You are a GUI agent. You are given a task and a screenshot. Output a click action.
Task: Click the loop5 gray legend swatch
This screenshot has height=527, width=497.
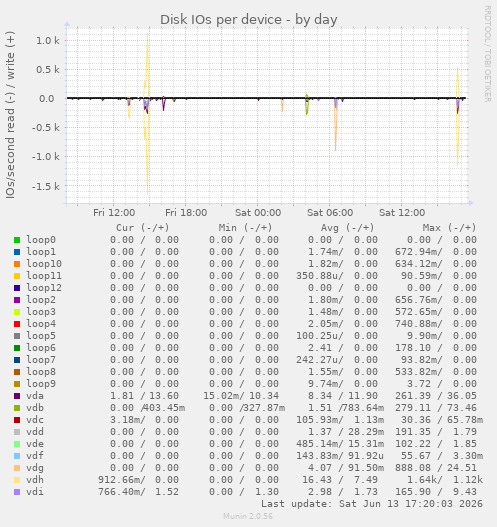click(17, 336)
